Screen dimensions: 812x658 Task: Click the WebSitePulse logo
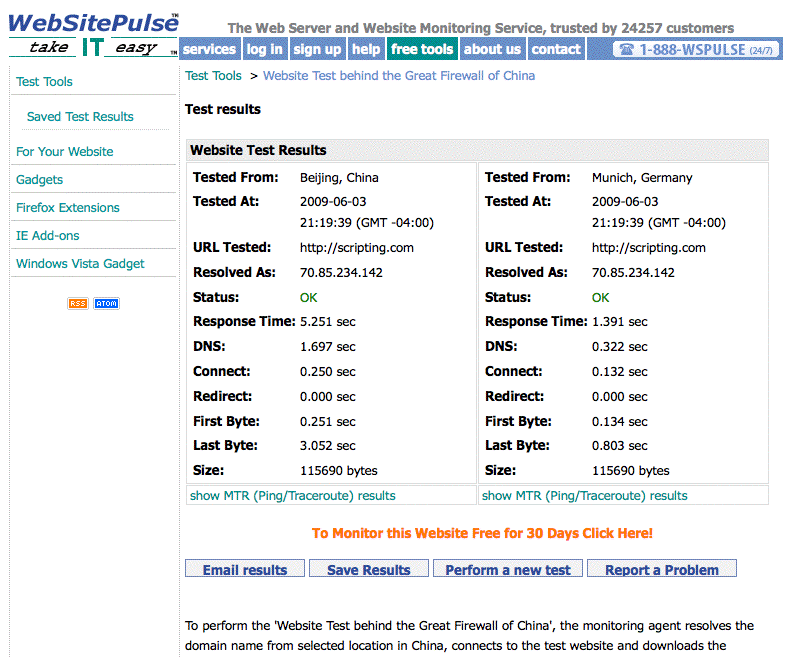coord(93,34)
